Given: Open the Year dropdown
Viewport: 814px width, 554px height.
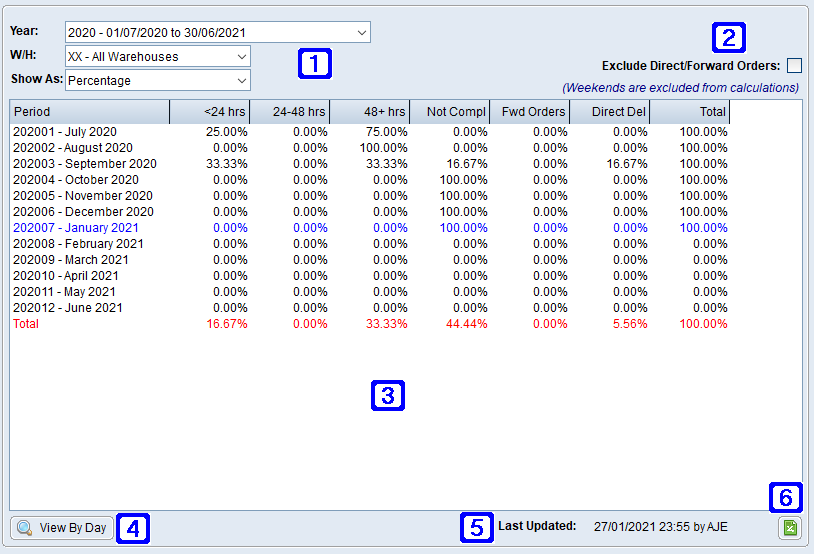Looking at the screenshot, I should (217, 33).
